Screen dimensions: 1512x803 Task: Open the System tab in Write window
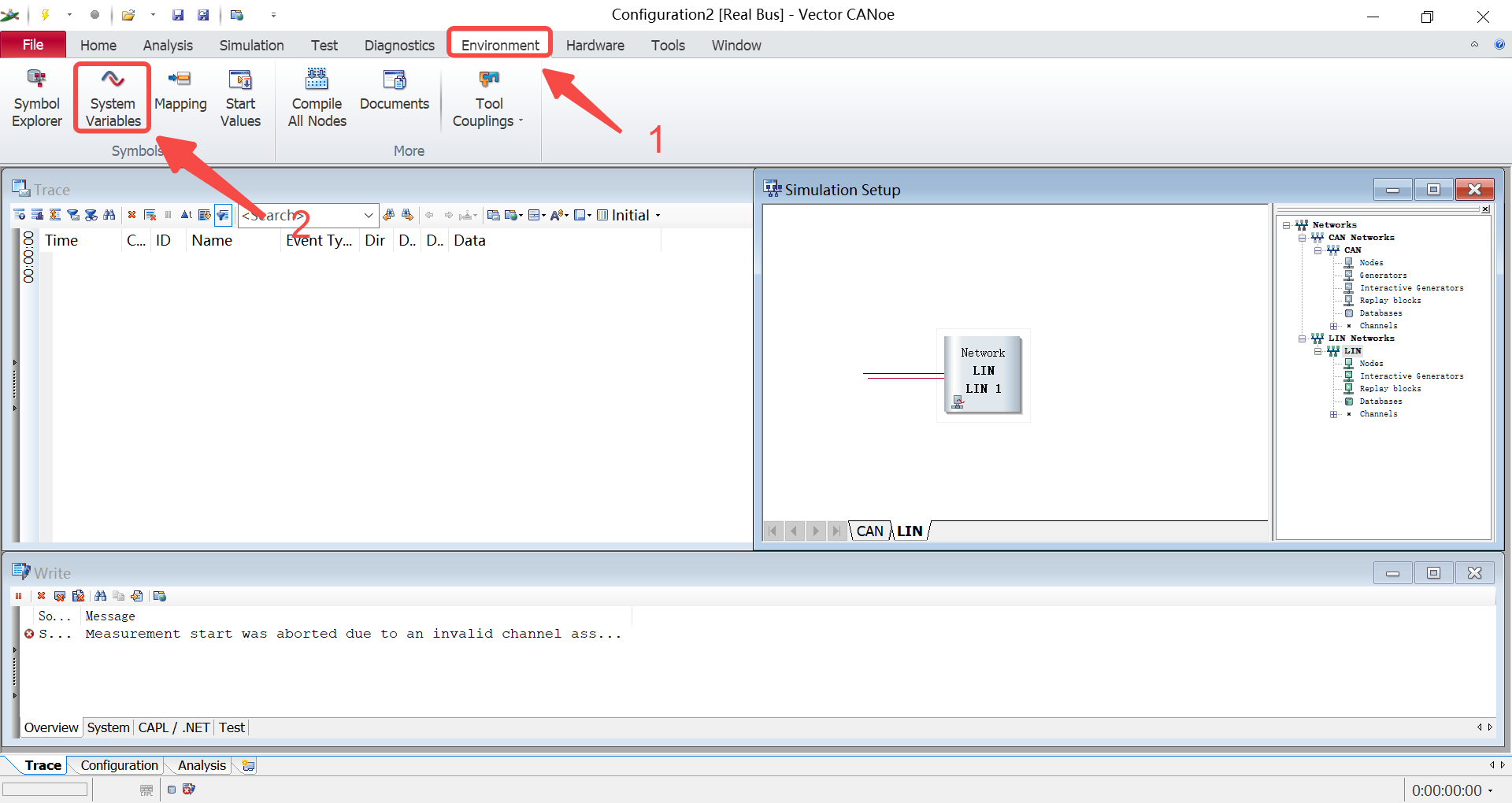[108, 727]
